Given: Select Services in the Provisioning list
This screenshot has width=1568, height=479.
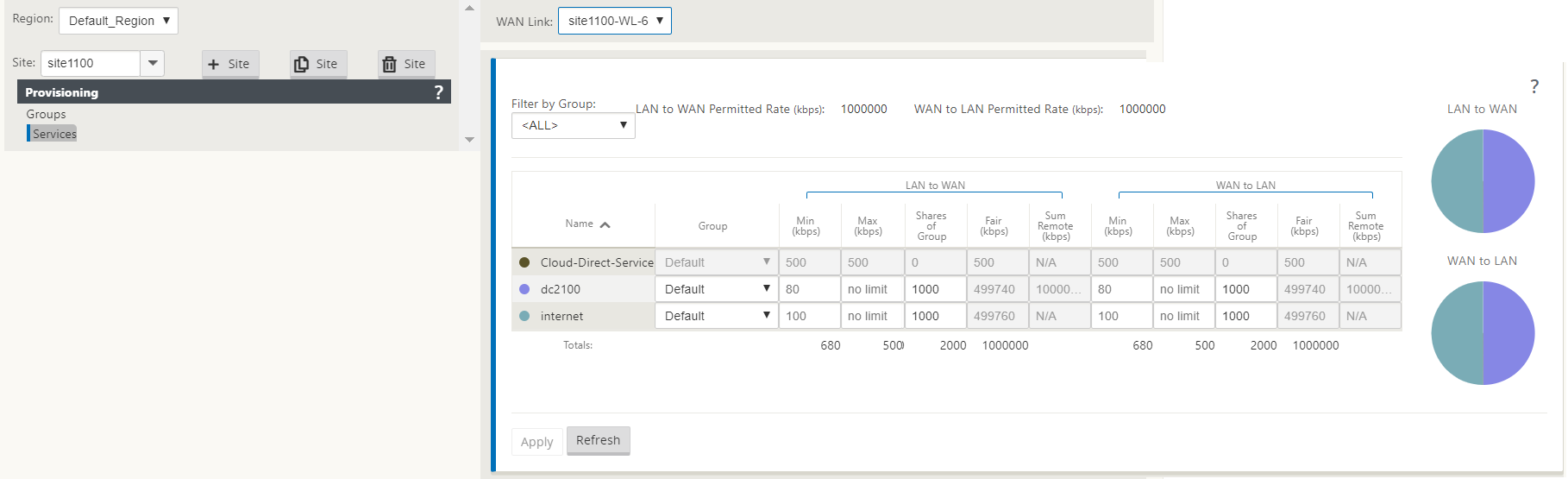Looking at the screenshot, I should (x=54, y=134).
